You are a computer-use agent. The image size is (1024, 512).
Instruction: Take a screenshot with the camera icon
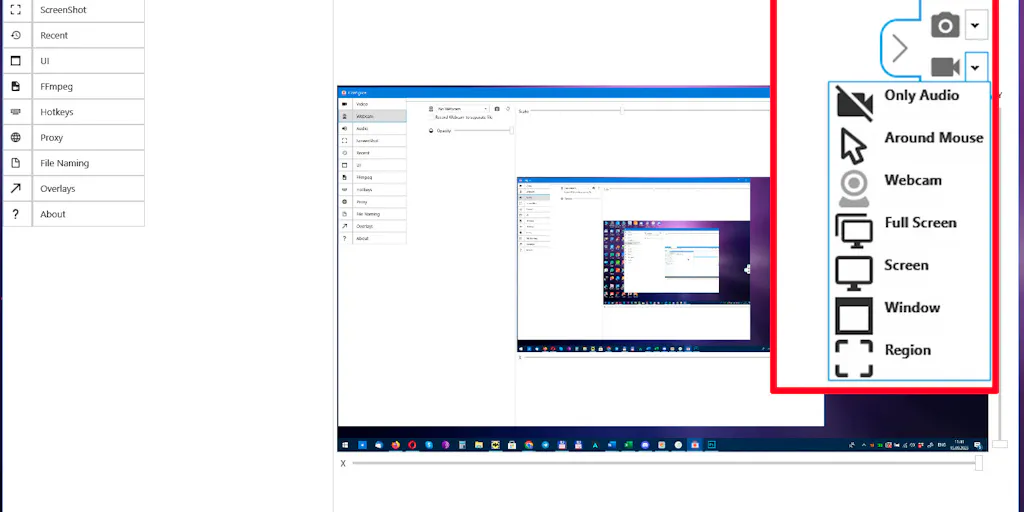[x=945, y=25]
